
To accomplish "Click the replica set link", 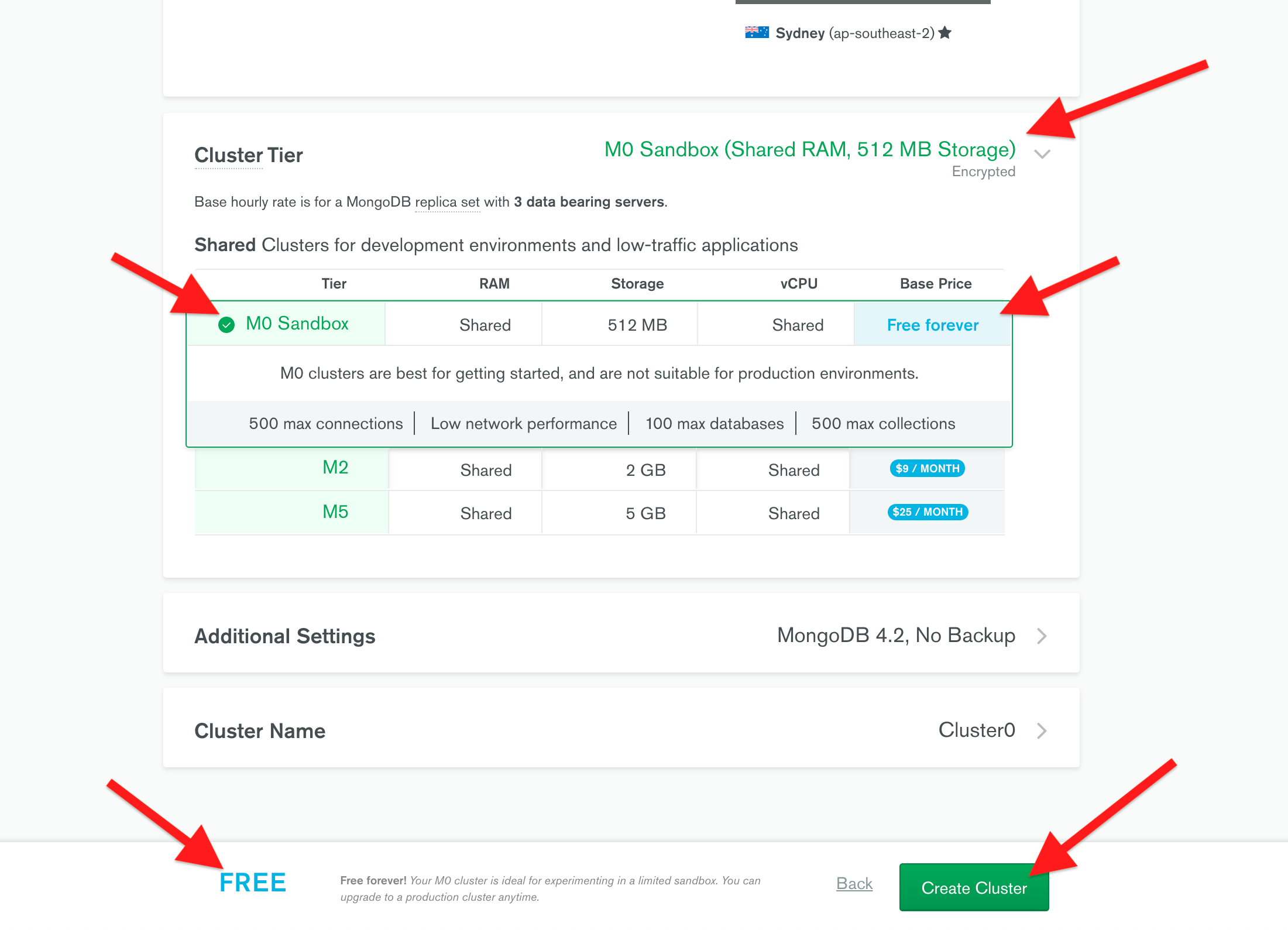I will 447,202.
